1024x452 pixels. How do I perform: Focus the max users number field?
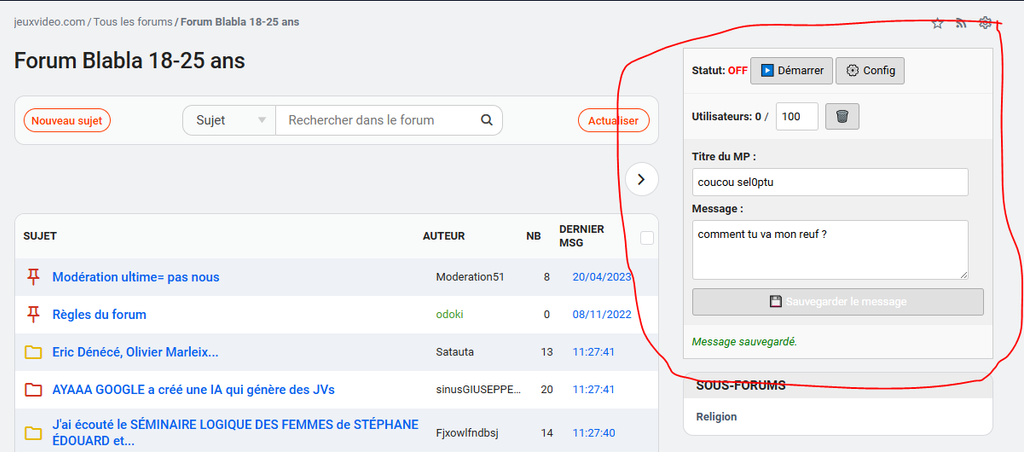pyautogui.click(x=797, y=117)
